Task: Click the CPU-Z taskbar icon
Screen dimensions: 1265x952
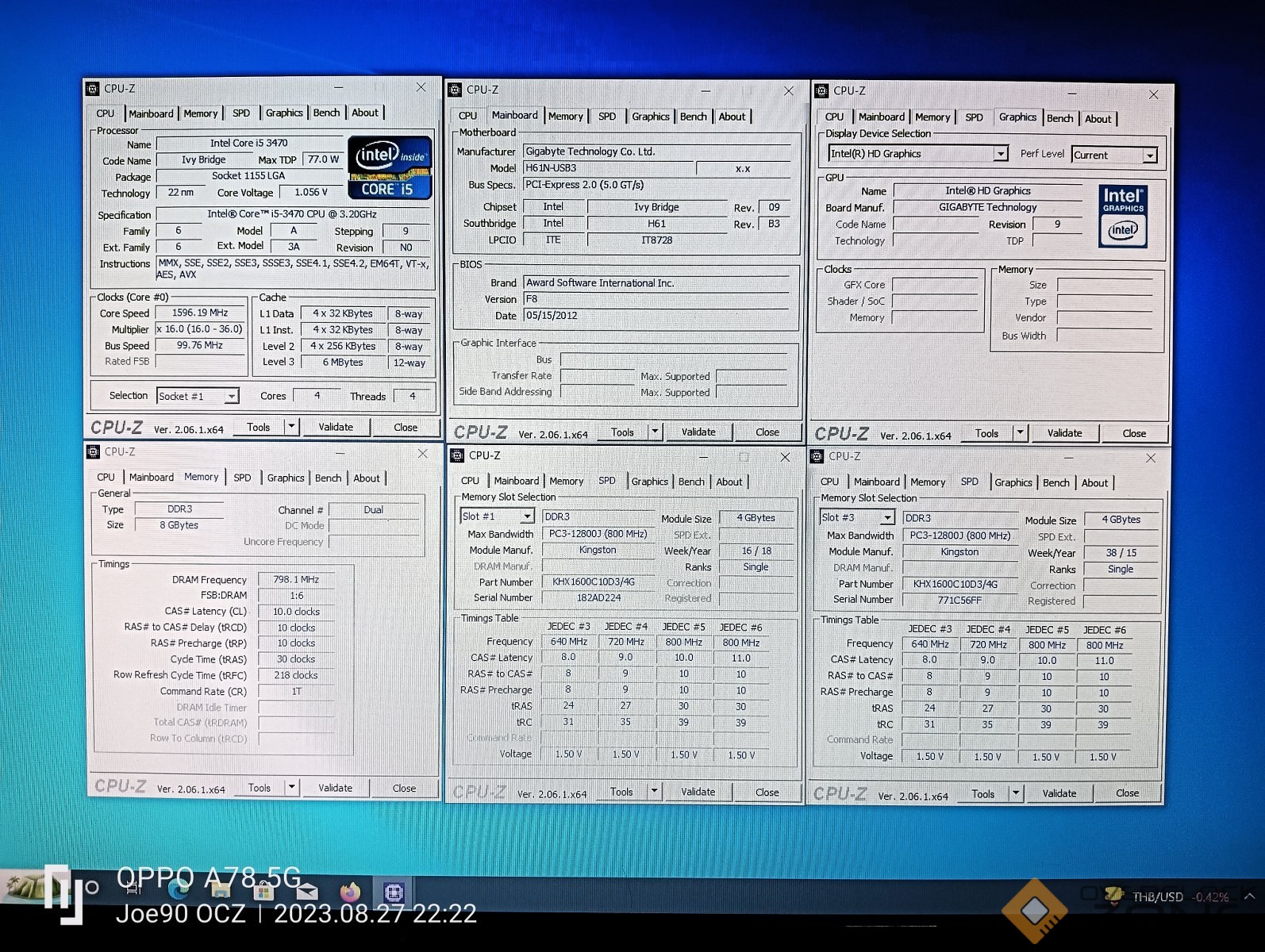Action: point(394,892)
